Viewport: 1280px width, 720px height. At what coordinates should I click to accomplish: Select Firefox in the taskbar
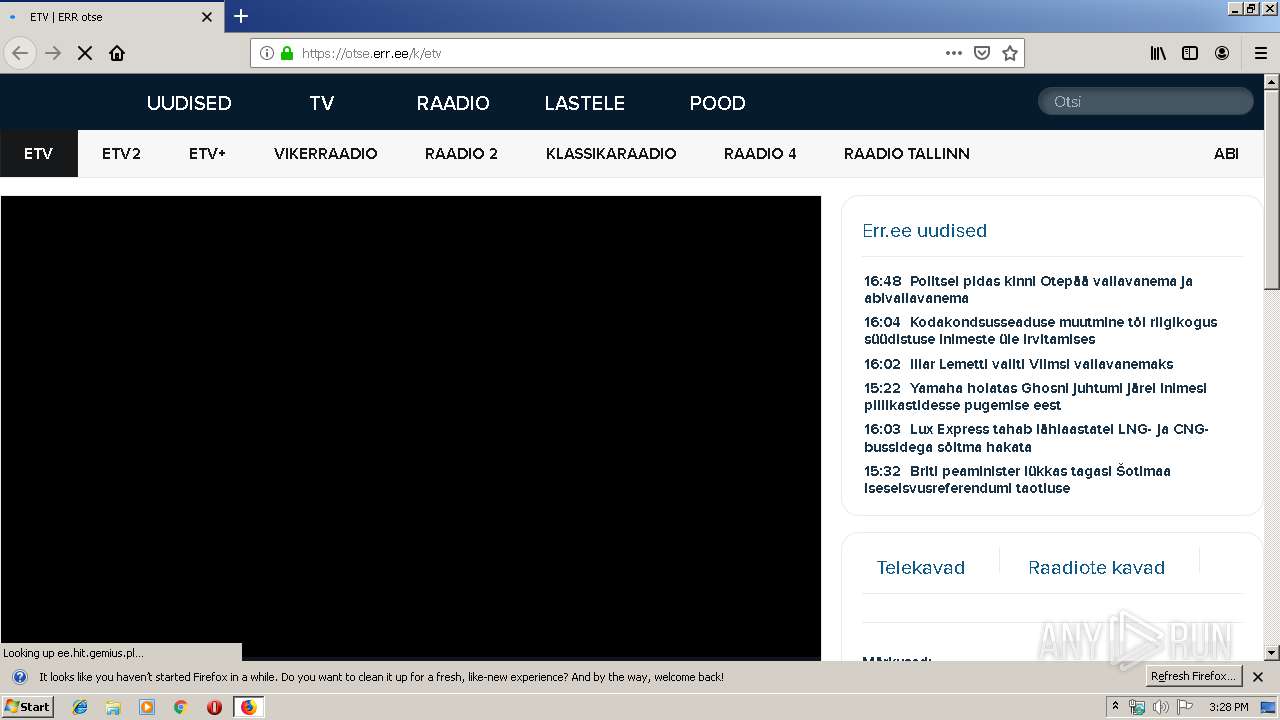point(248,707)
